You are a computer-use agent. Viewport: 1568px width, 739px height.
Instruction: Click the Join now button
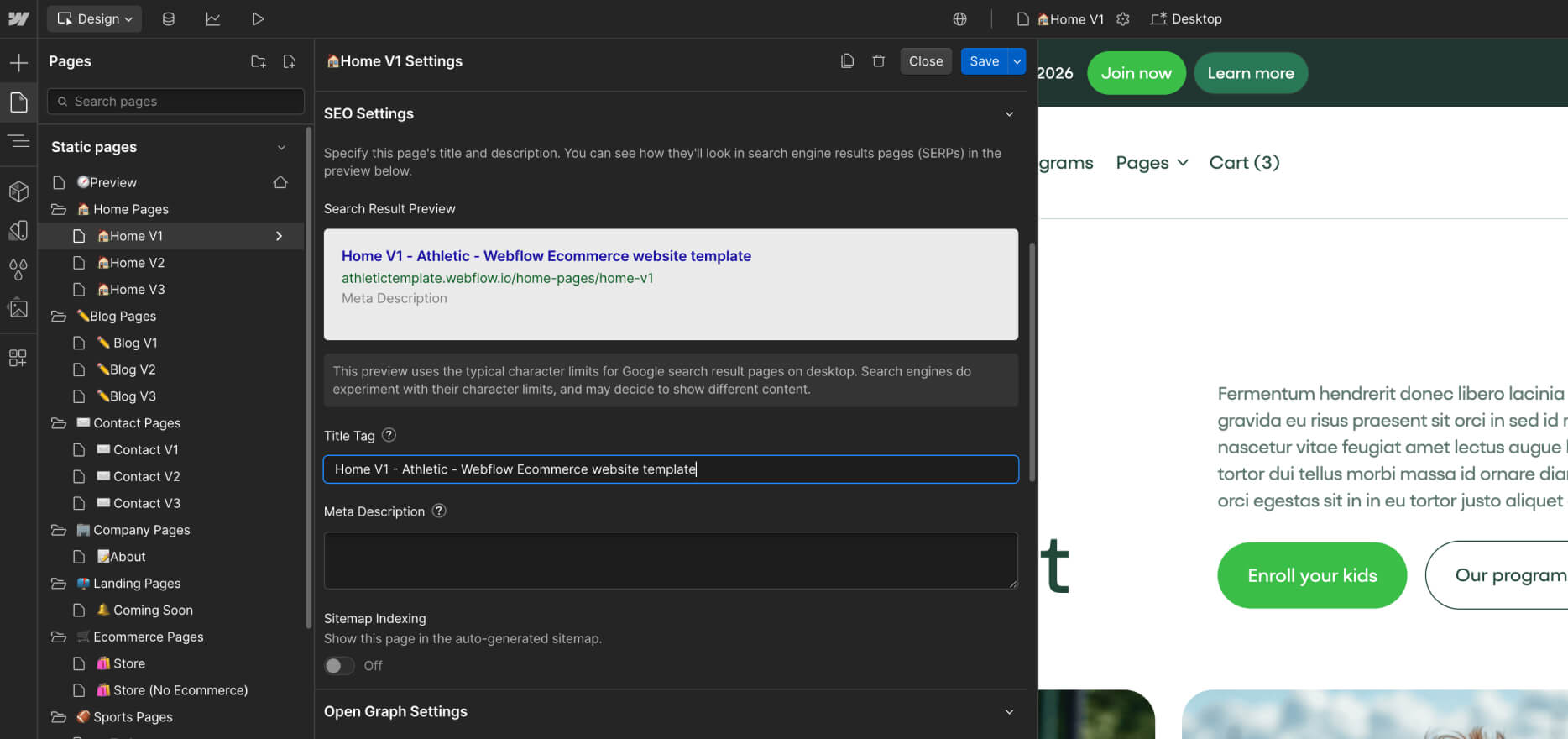[1137, 73]
